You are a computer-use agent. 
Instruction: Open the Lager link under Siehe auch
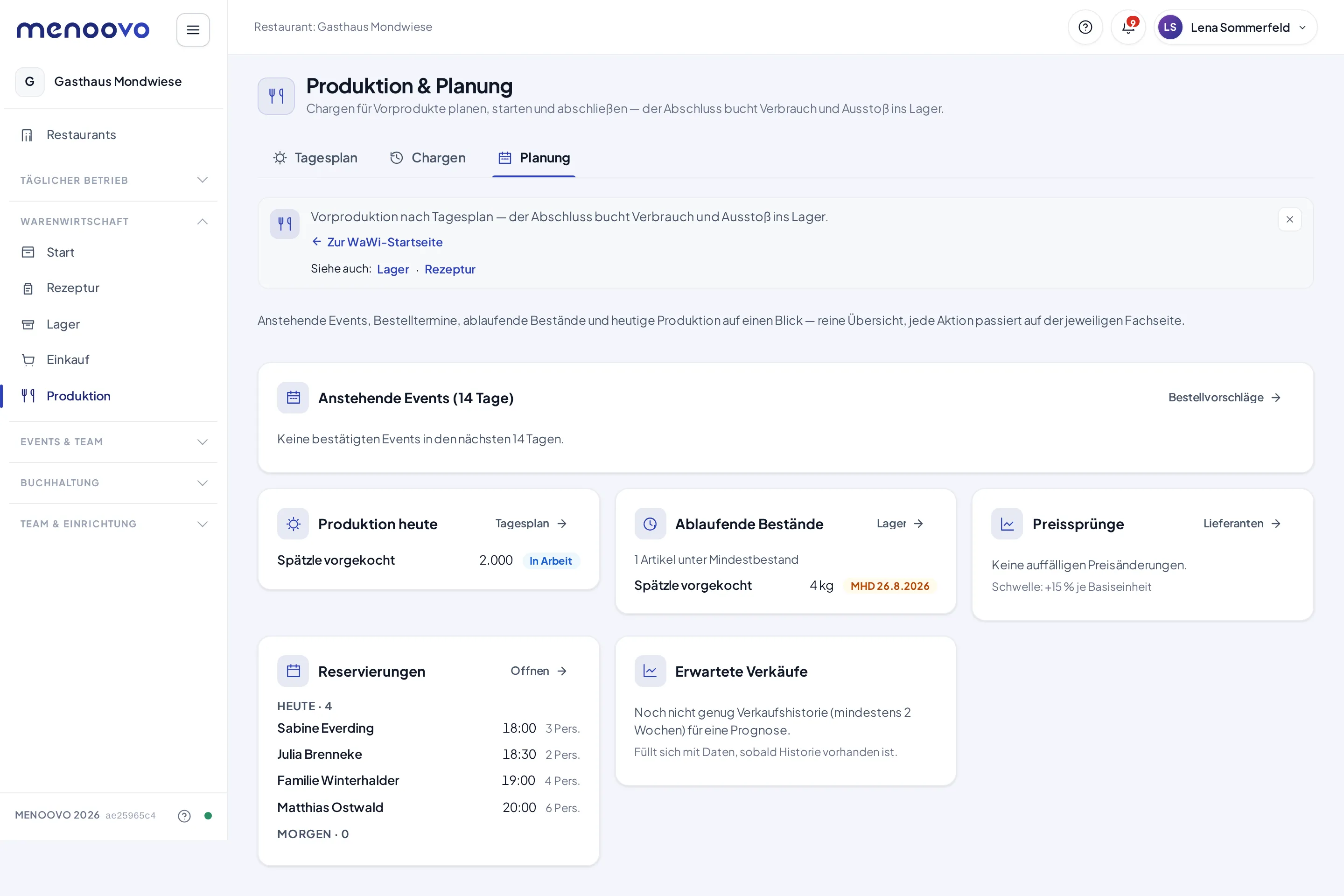coord(393,269)
